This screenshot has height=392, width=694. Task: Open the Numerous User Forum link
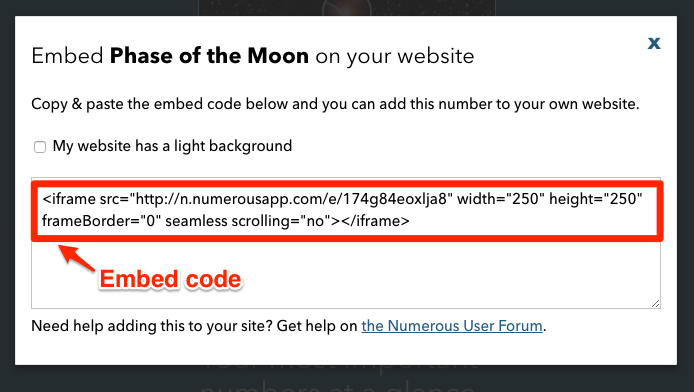point(452,326)
